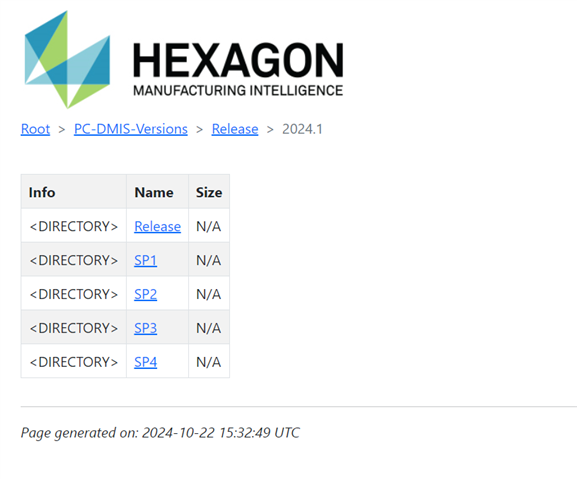Click the Size column header
Image resolution: width=577 pixels, height=479 pixels.
click(209, 192)
